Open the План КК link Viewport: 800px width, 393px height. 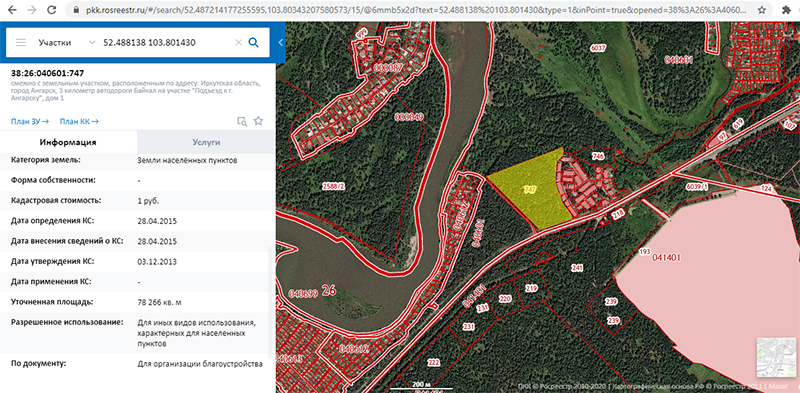click(79, 121)
